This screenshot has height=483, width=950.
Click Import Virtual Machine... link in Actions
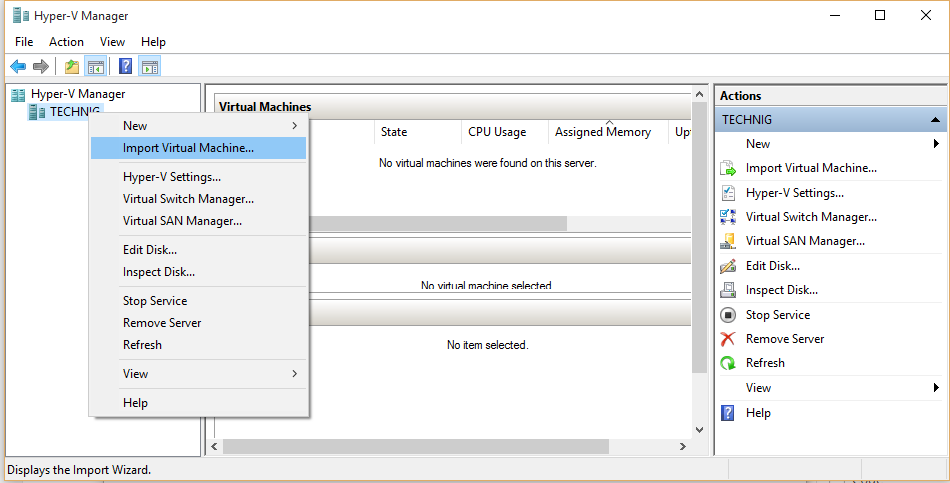tap(811, 168)
